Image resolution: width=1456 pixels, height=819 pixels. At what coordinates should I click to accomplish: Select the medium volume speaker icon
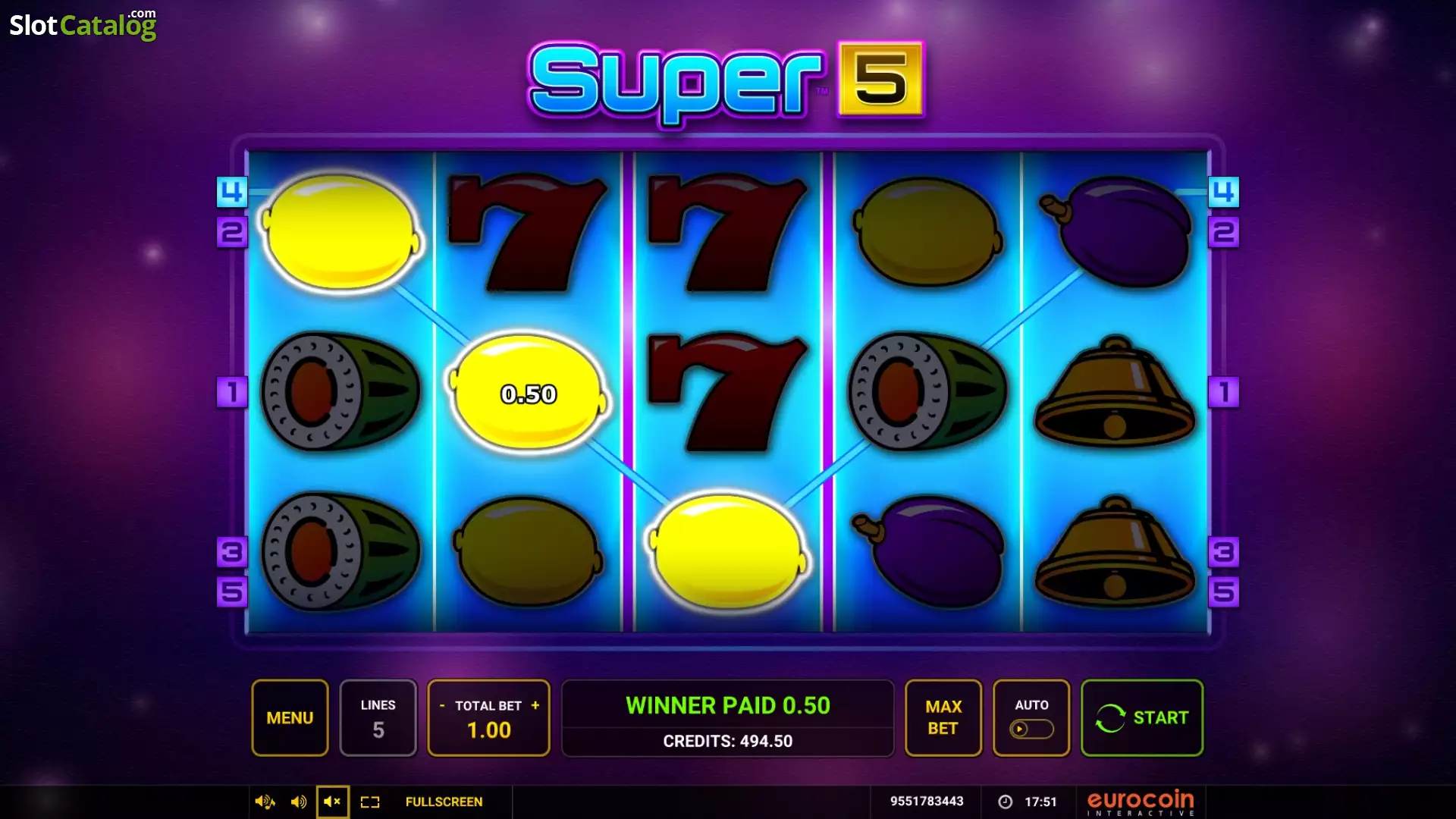point(299,802)
